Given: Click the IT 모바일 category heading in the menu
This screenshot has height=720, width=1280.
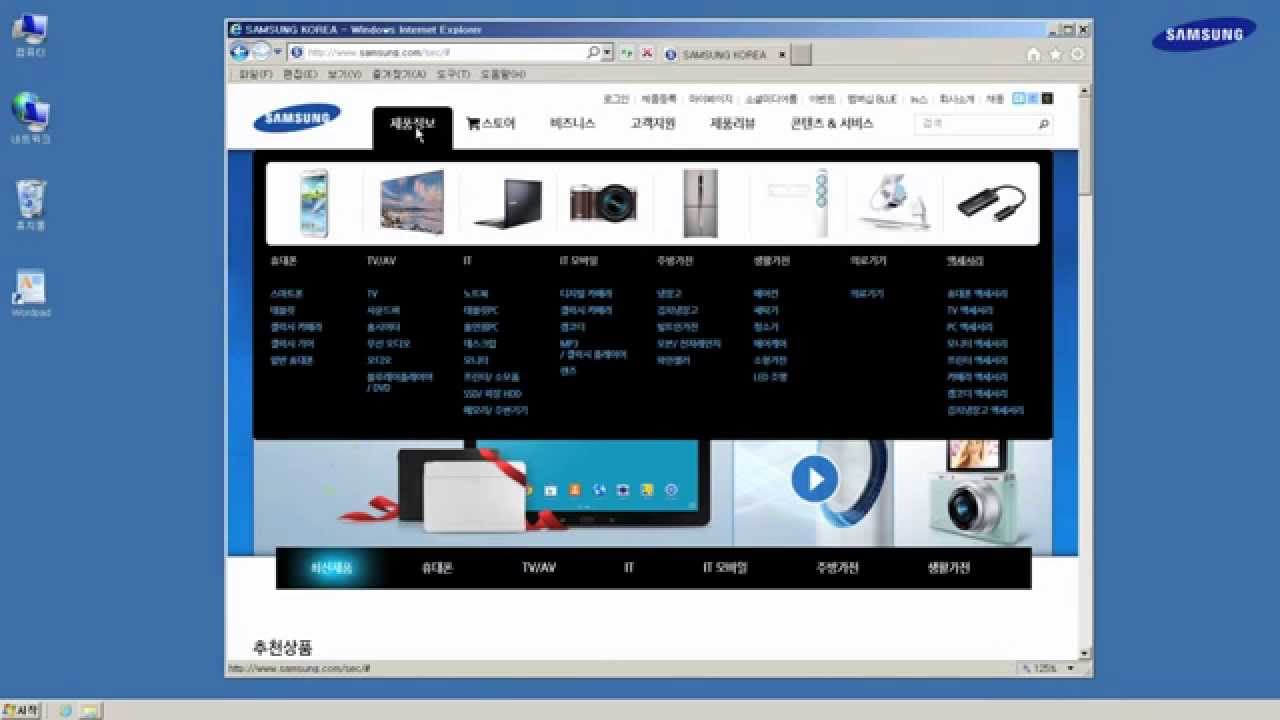Looking at the screenshot, I should (579, 261).
